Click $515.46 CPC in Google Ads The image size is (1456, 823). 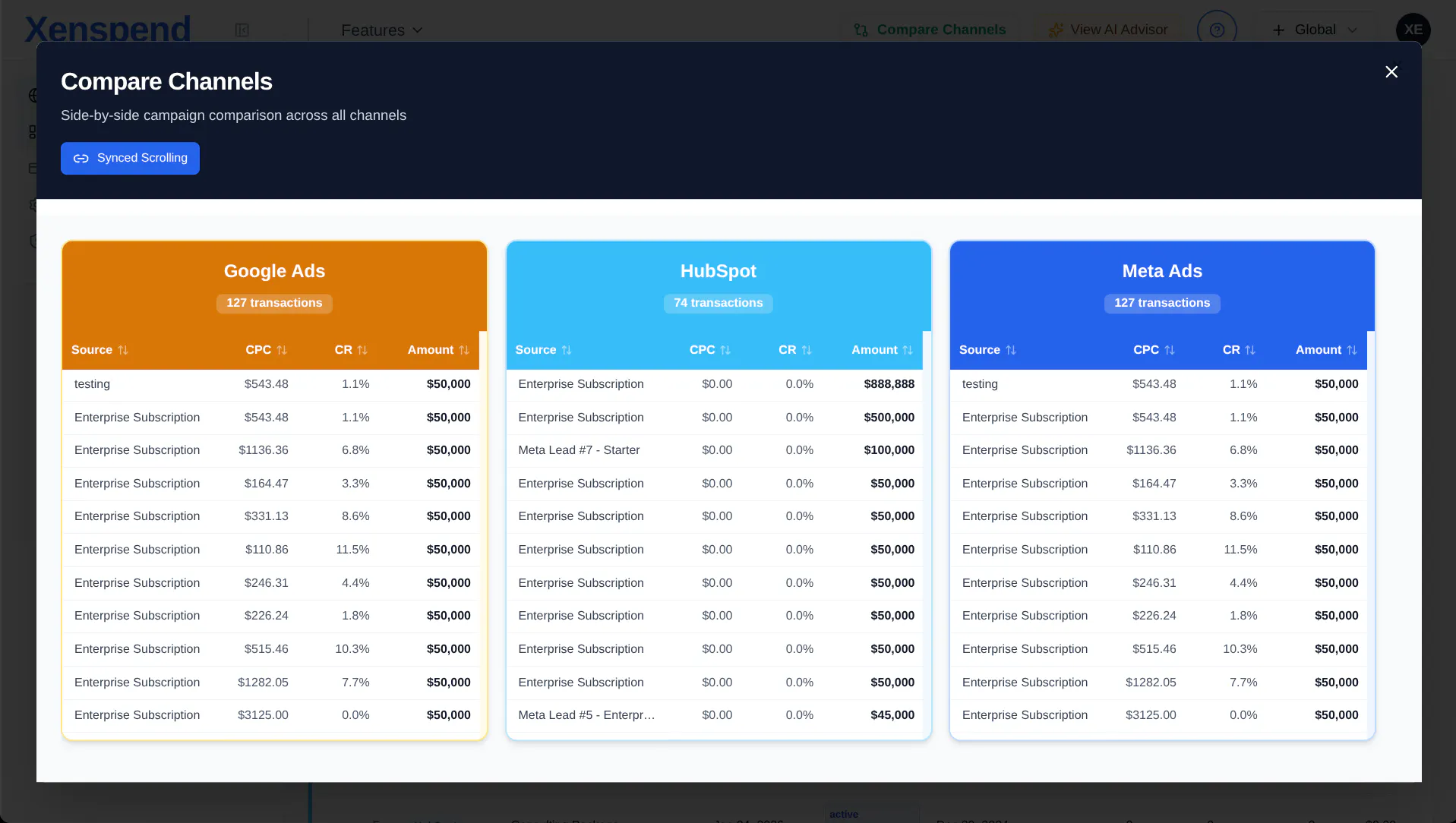click(266, 649)
